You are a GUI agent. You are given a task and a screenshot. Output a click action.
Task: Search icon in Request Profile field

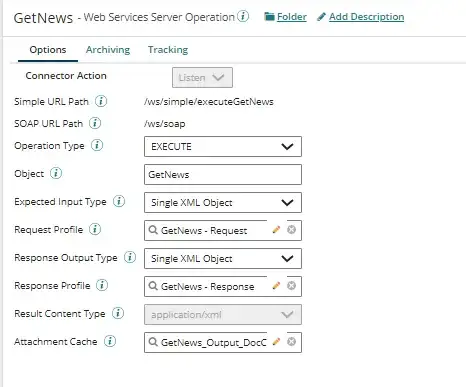tap(153, 230)
